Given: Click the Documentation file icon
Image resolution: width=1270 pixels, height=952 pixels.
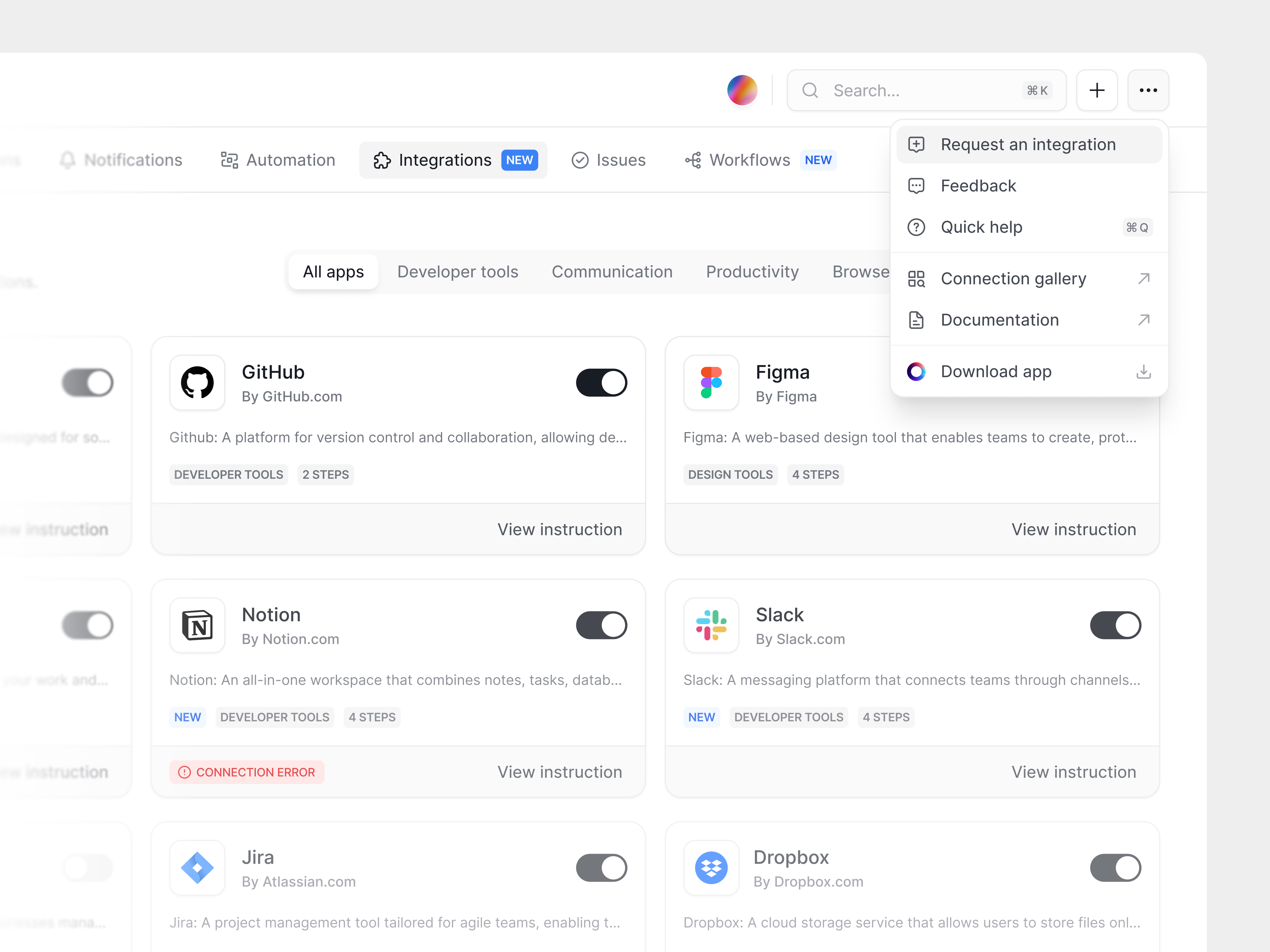Looking at the screenshot, I should (916, 320).
